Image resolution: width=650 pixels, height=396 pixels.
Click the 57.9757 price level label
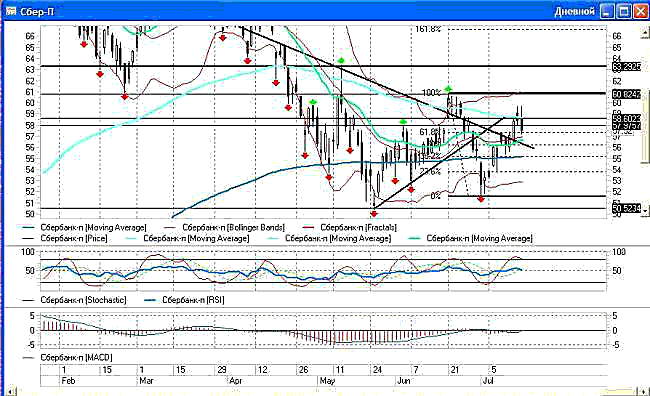[x=626, y=126]
